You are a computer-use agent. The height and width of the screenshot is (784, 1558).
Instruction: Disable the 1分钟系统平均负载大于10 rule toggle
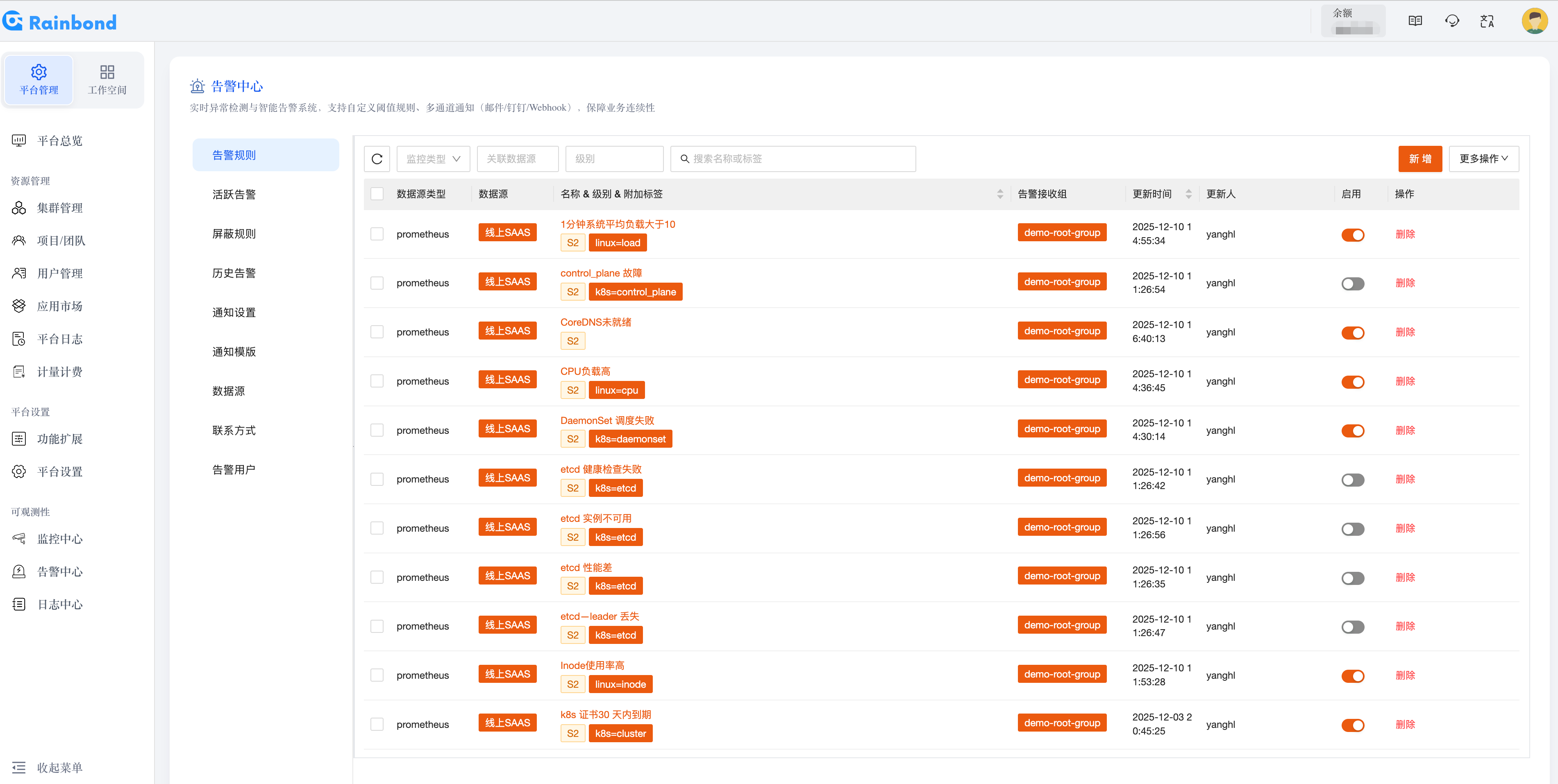1352,235
